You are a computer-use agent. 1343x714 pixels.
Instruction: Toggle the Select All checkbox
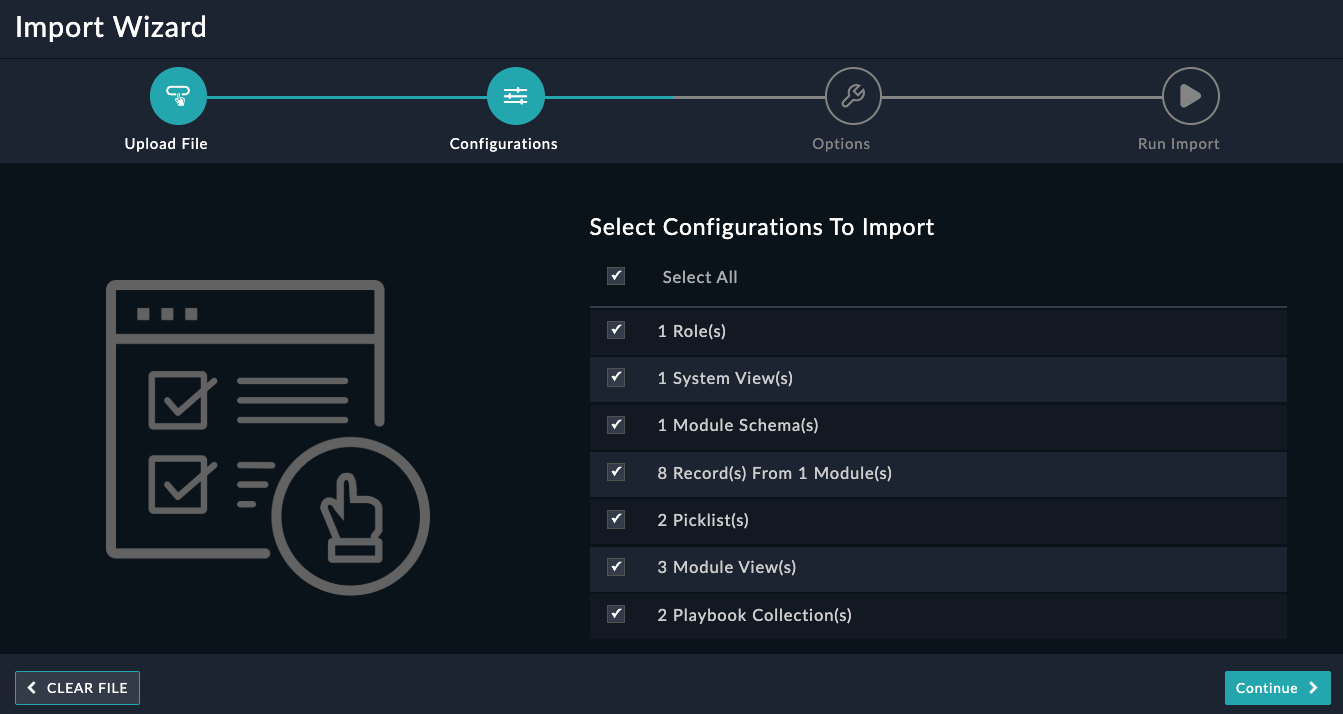pyautogui.click(x=616, y=276)
